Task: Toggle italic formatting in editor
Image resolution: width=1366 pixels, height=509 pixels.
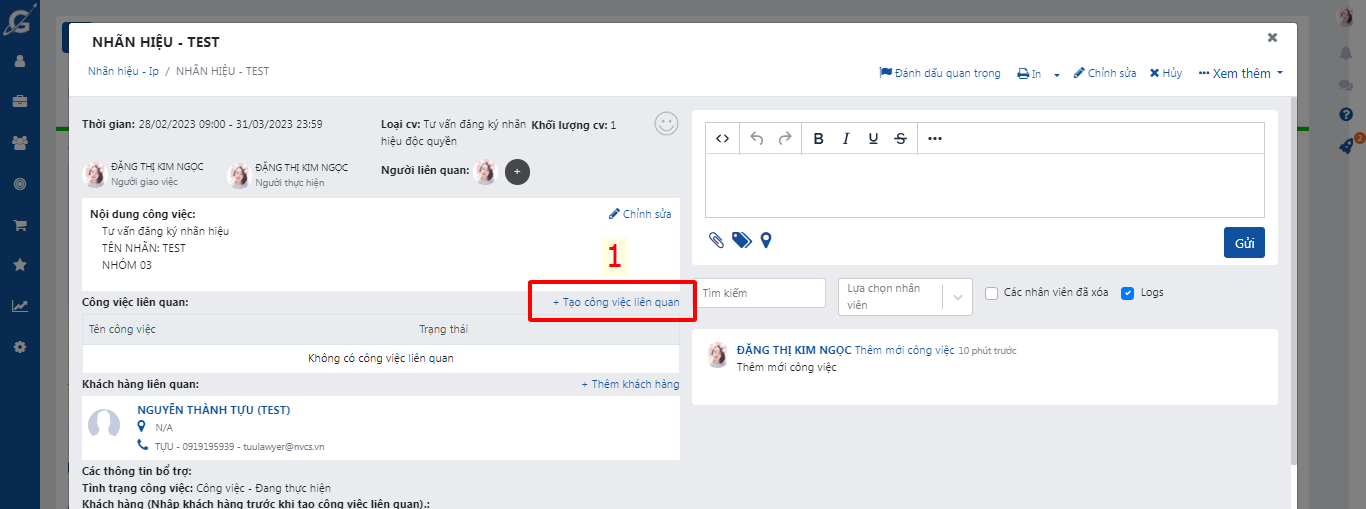Action: [846, 138]
